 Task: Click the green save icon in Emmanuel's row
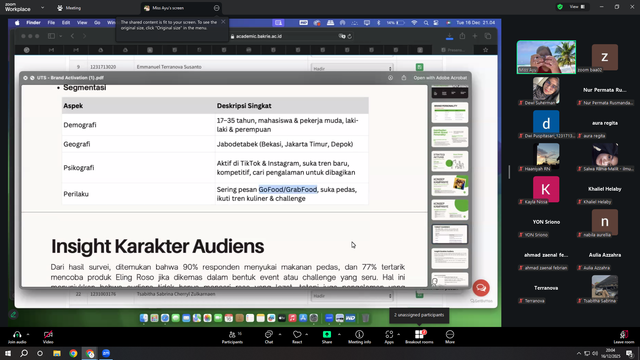point(419,67)
